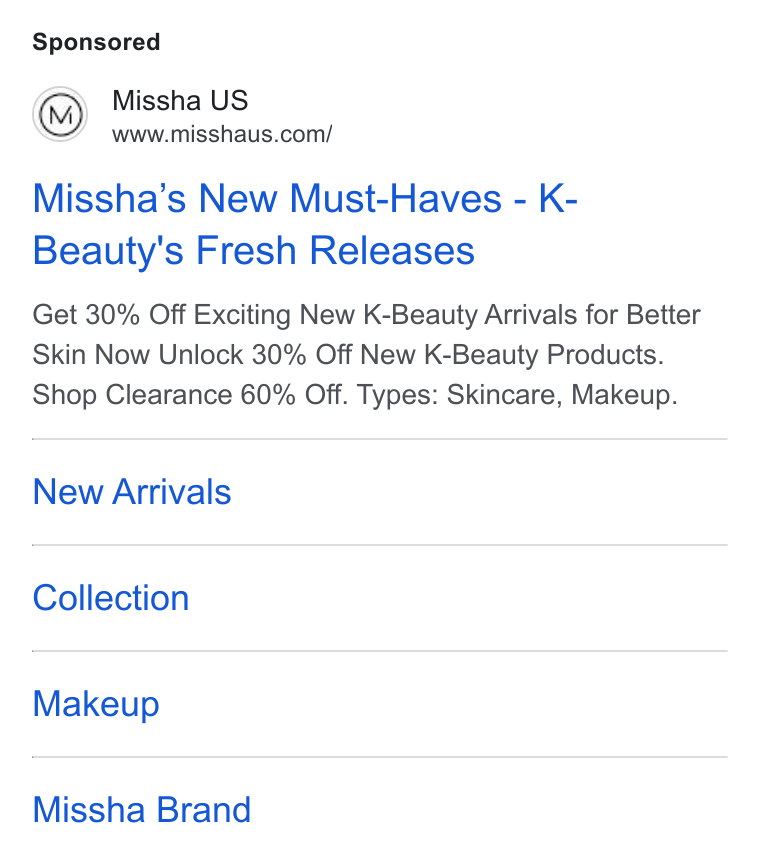Click the word "Must-Haves" in the headline
This screenshot has height=862, width=760.
[x=395, y=198]
